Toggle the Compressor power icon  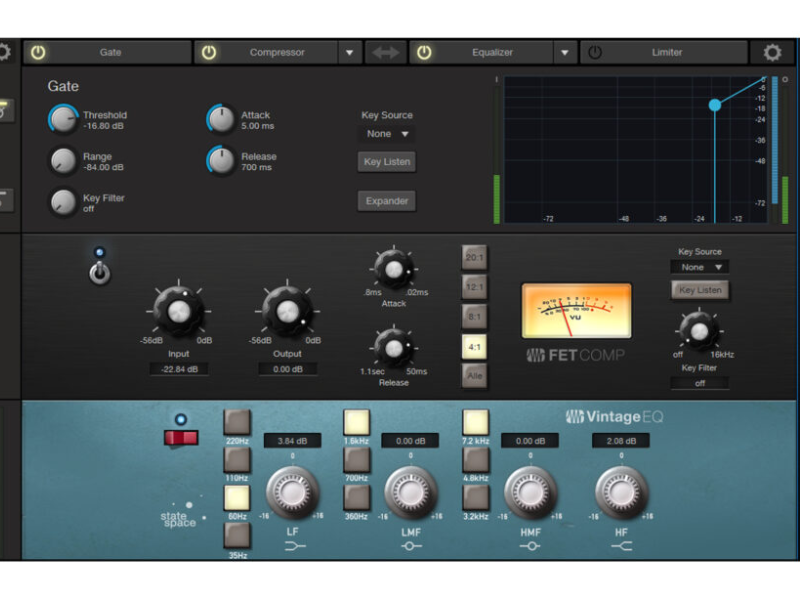[209, 52]
